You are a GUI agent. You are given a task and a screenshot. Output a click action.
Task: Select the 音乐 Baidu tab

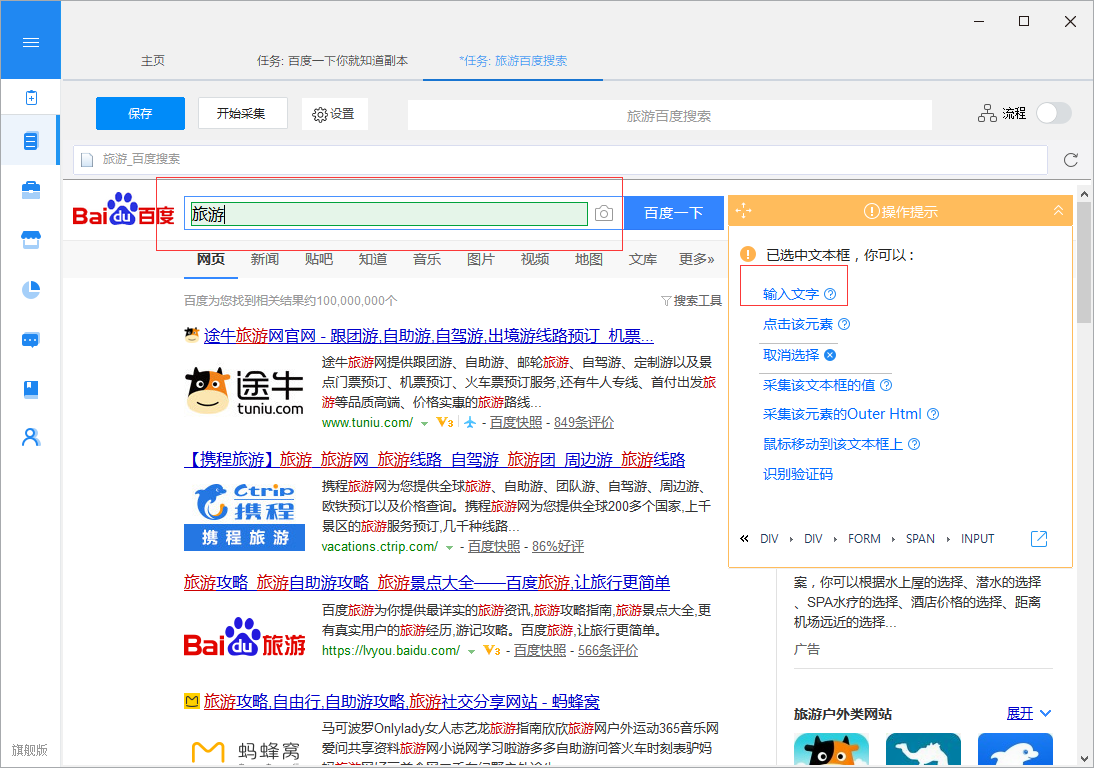tap(427, 259)
